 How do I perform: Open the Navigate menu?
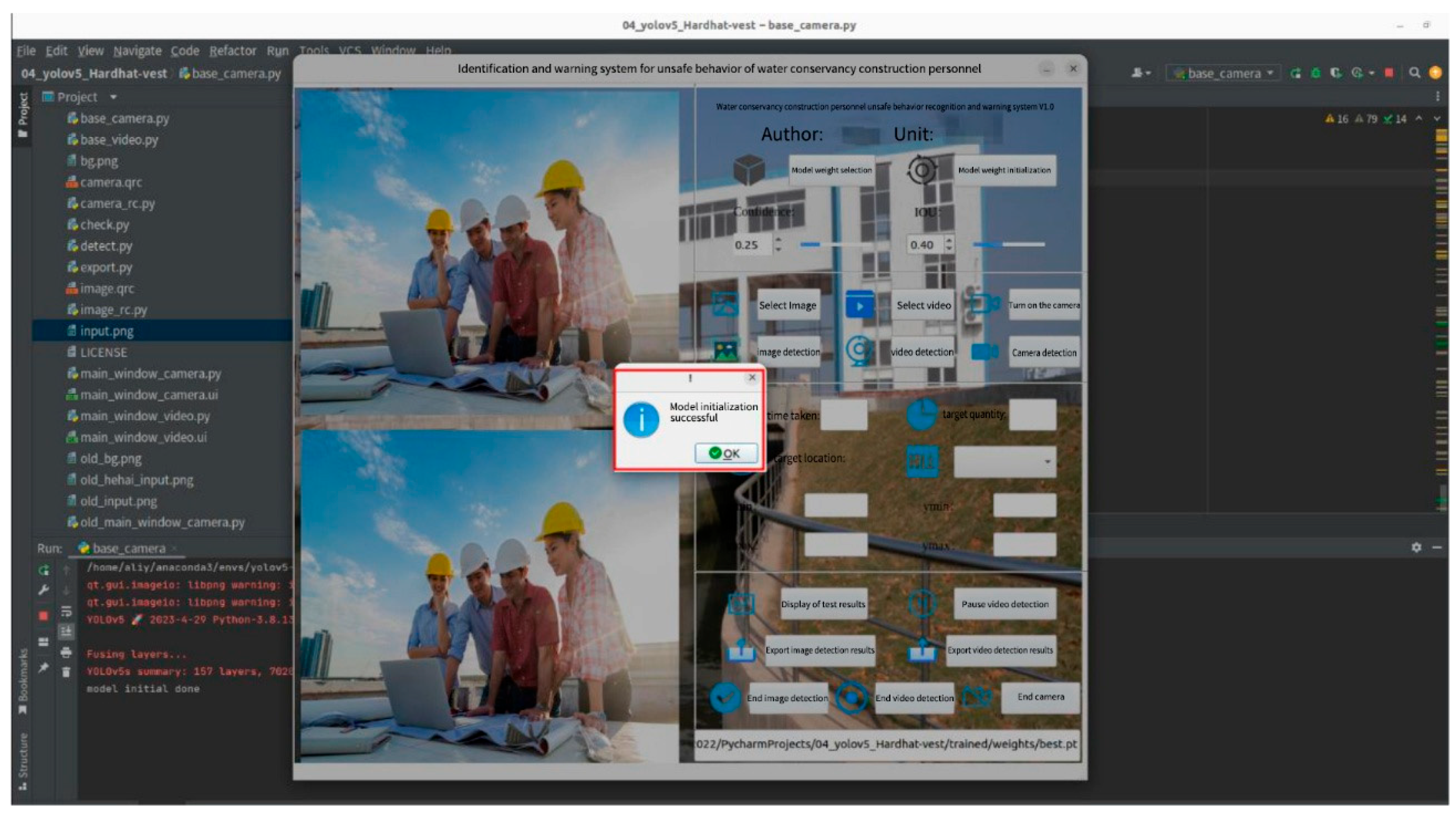pos(137,51)
